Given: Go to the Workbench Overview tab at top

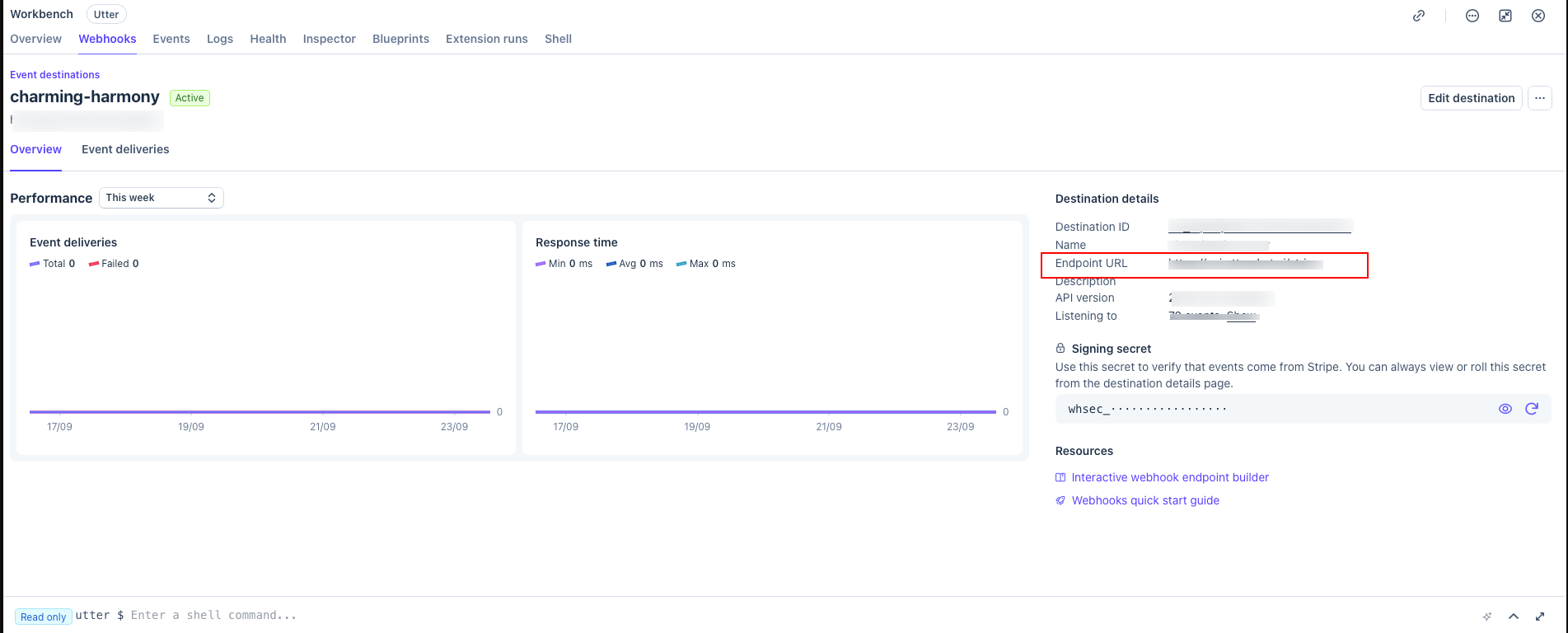Looking at the screenshot, I should 35,39.
